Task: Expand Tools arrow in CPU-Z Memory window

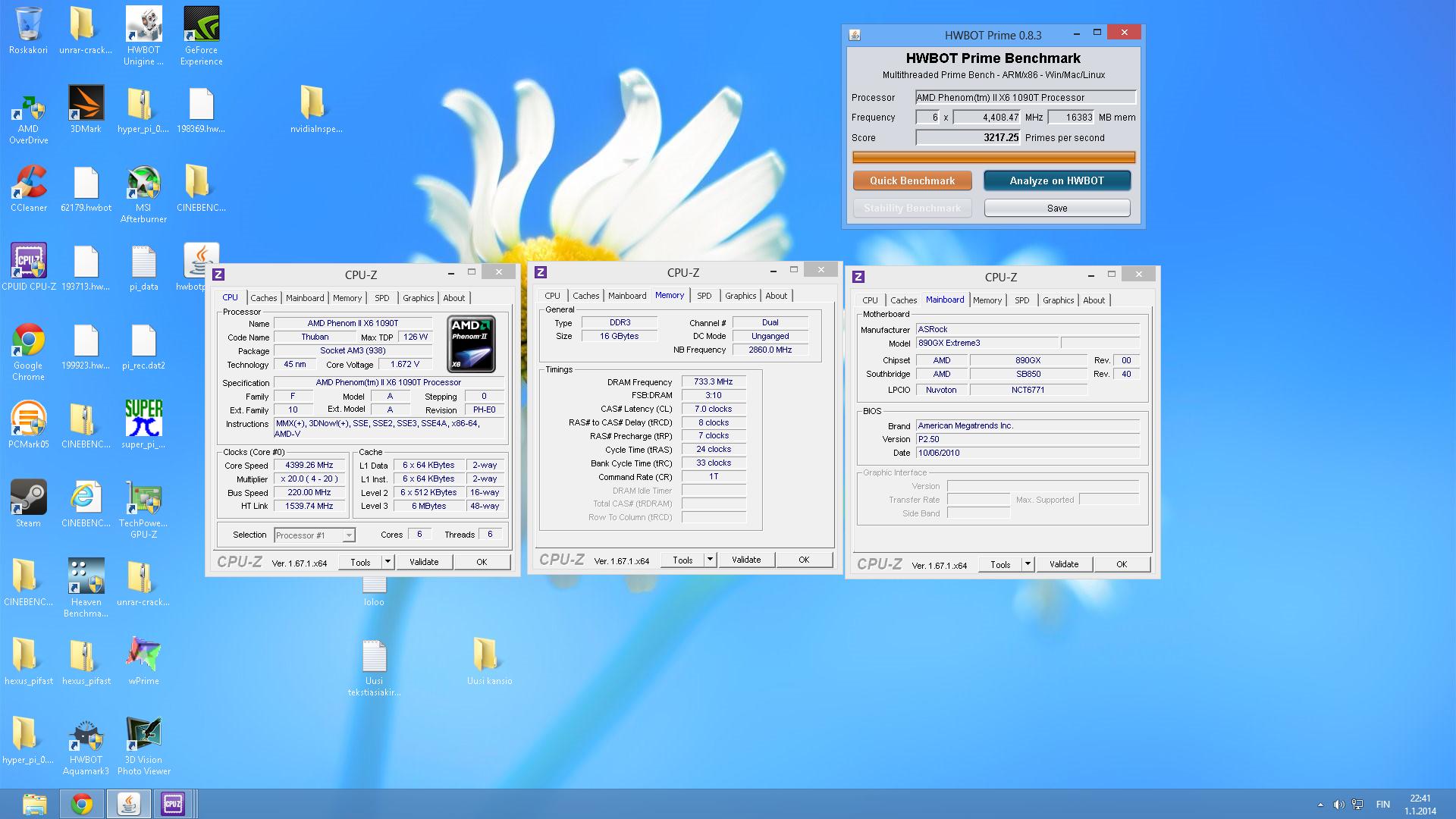Action: pos(710,560)
